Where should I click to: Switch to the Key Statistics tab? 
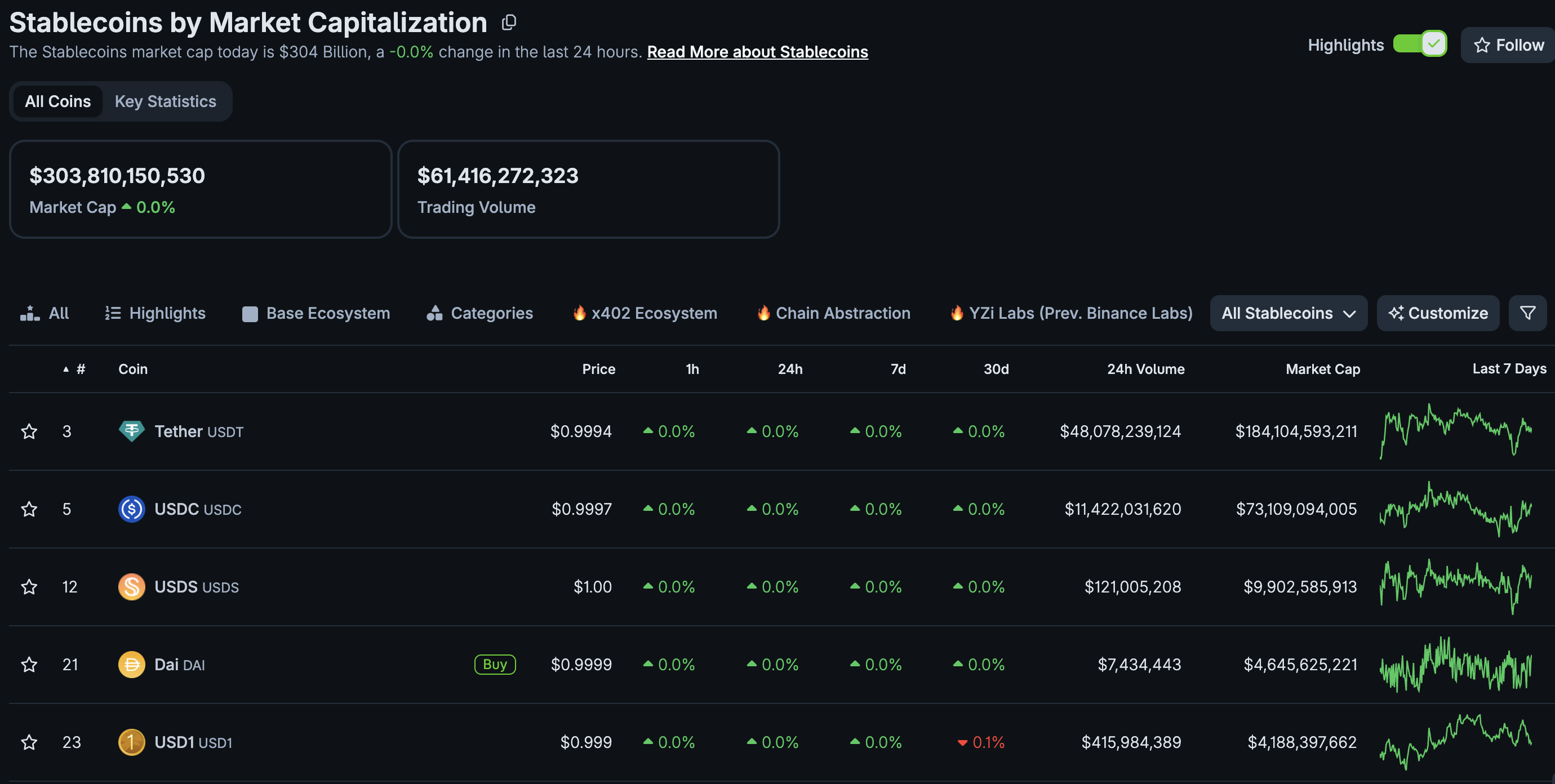tap(166, 101)
